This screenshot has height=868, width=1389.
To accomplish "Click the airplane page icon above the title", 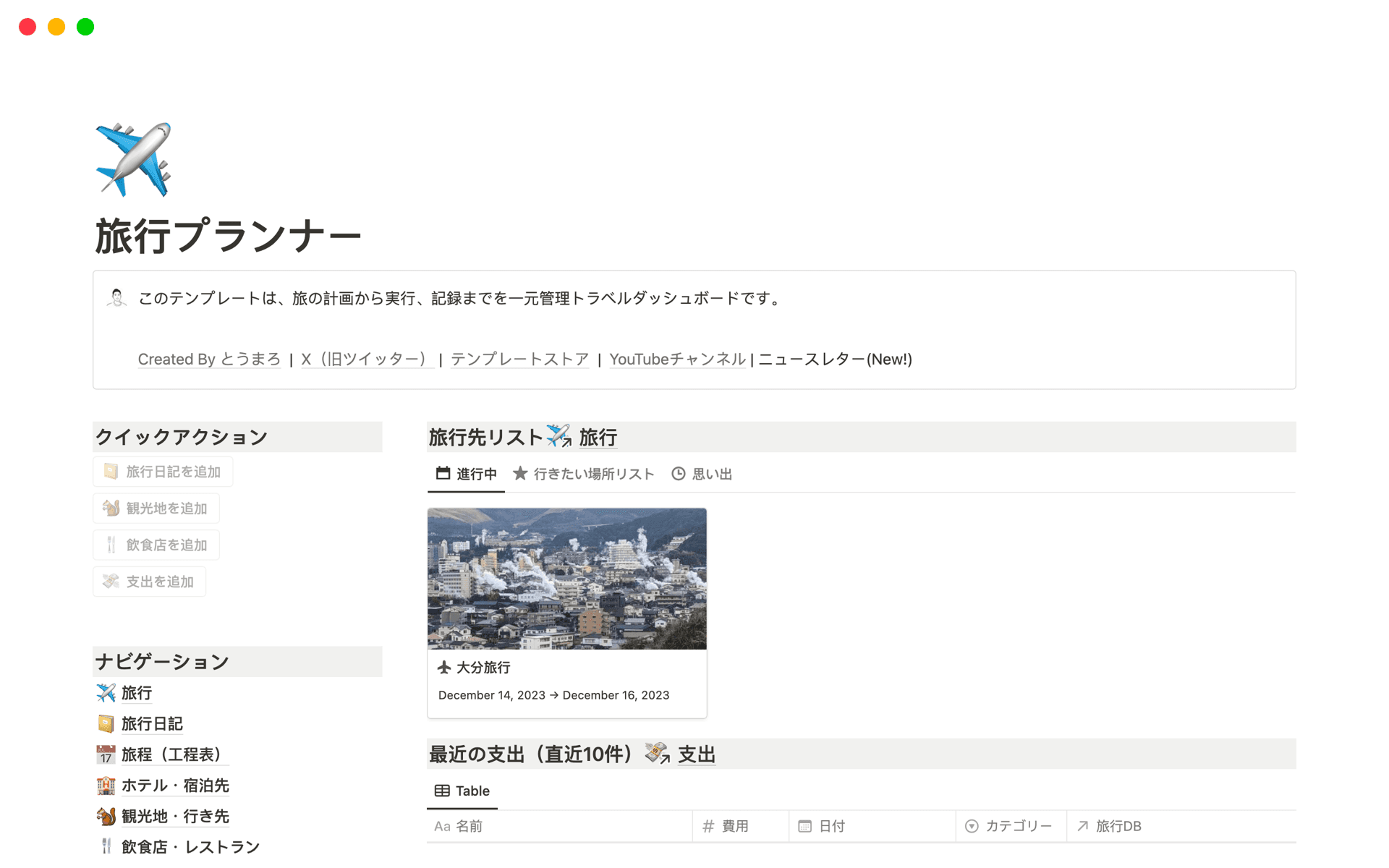I will click(x=132, y=161).
